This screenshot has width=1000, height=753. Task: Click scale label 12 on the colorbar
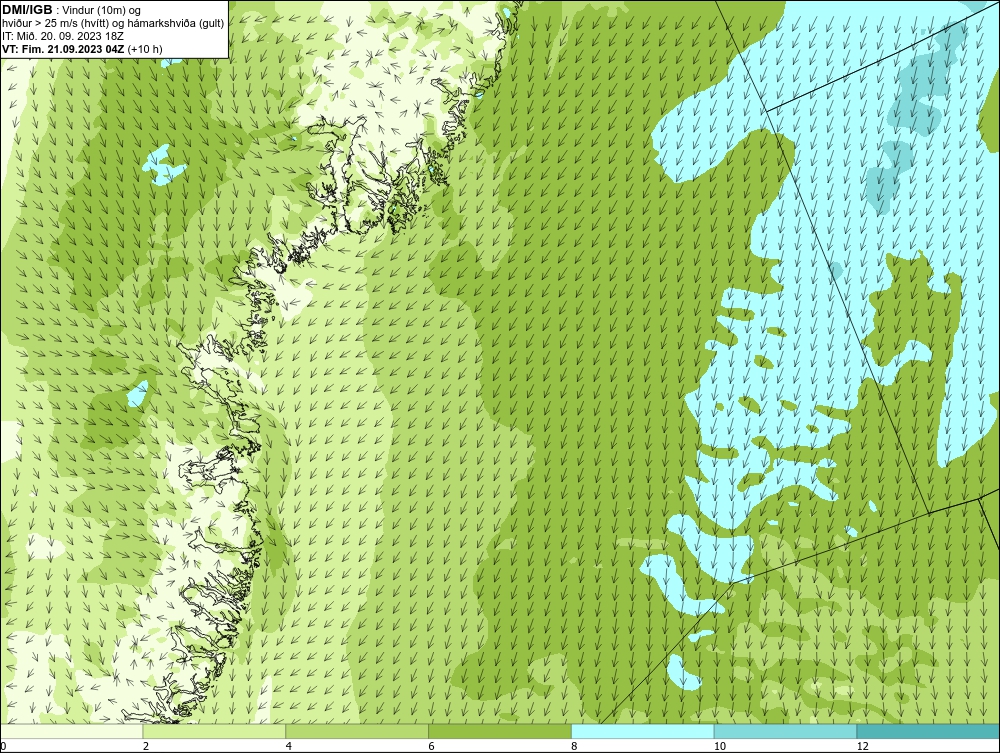(862, 746)
